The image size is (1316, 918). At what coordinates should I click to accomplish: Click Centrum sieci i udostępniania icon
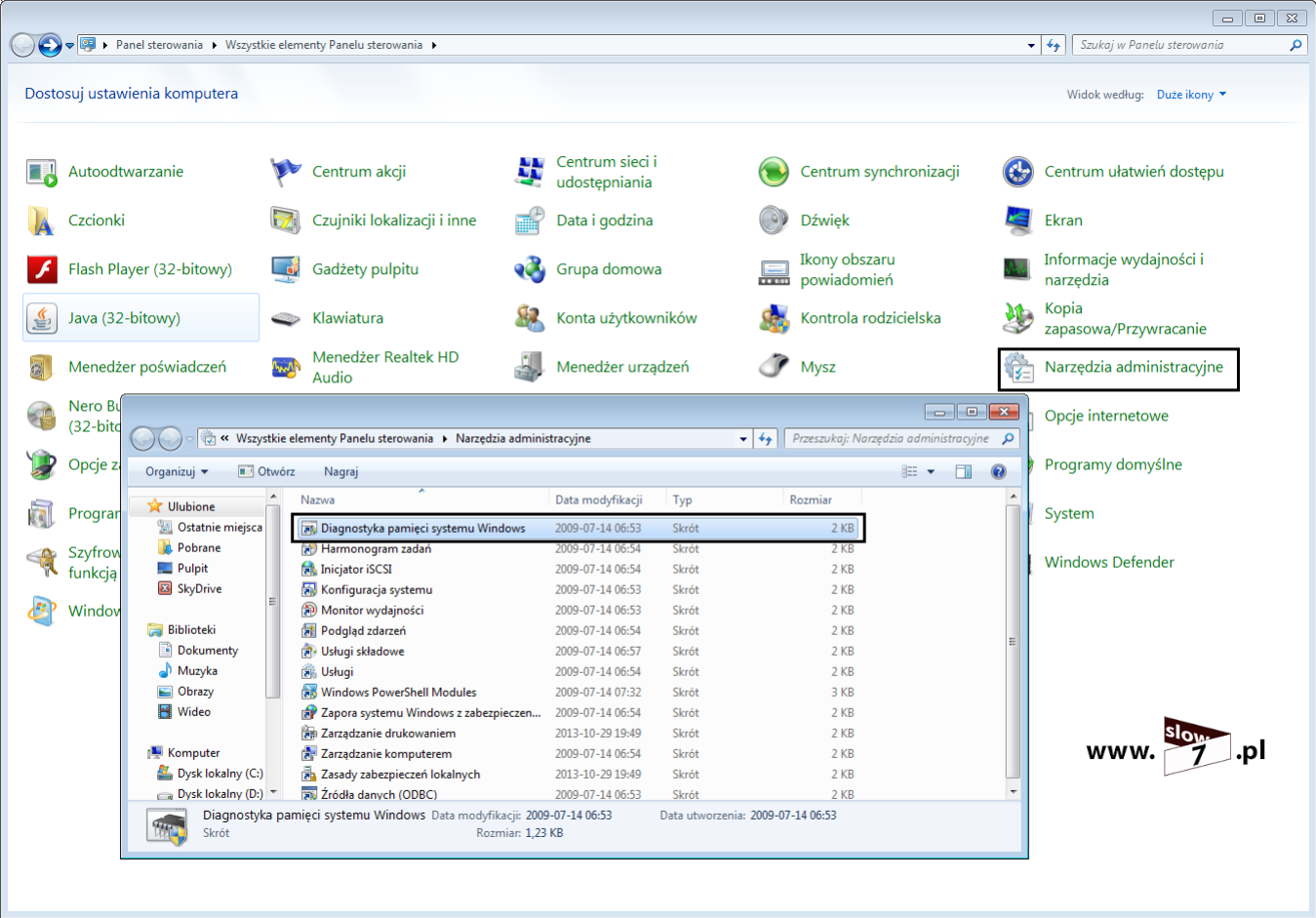point(530,173)
